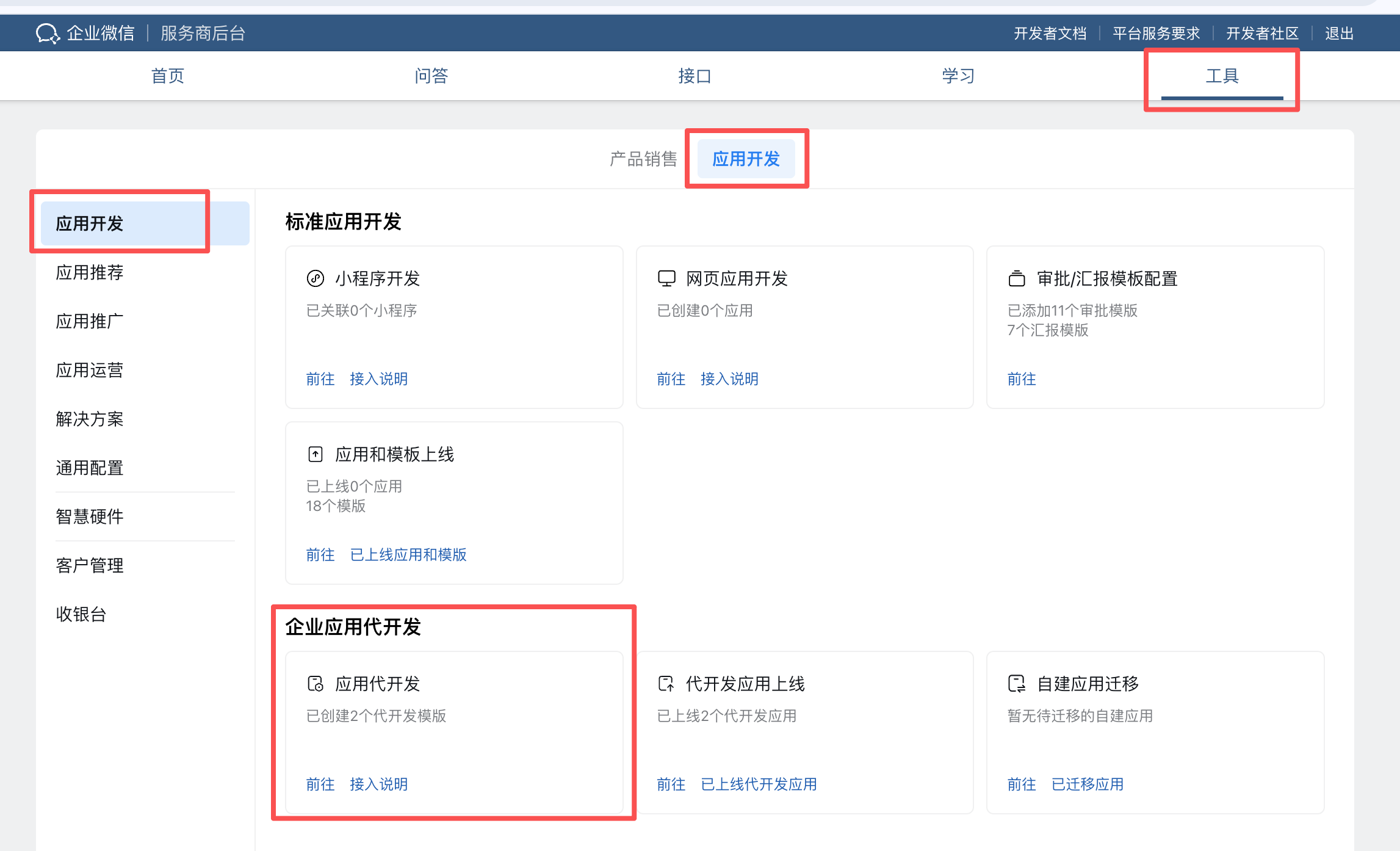The height and width of the screenshot is (851, 1400).
Task: Open the 接口 navigation tab
Action: 695,76
